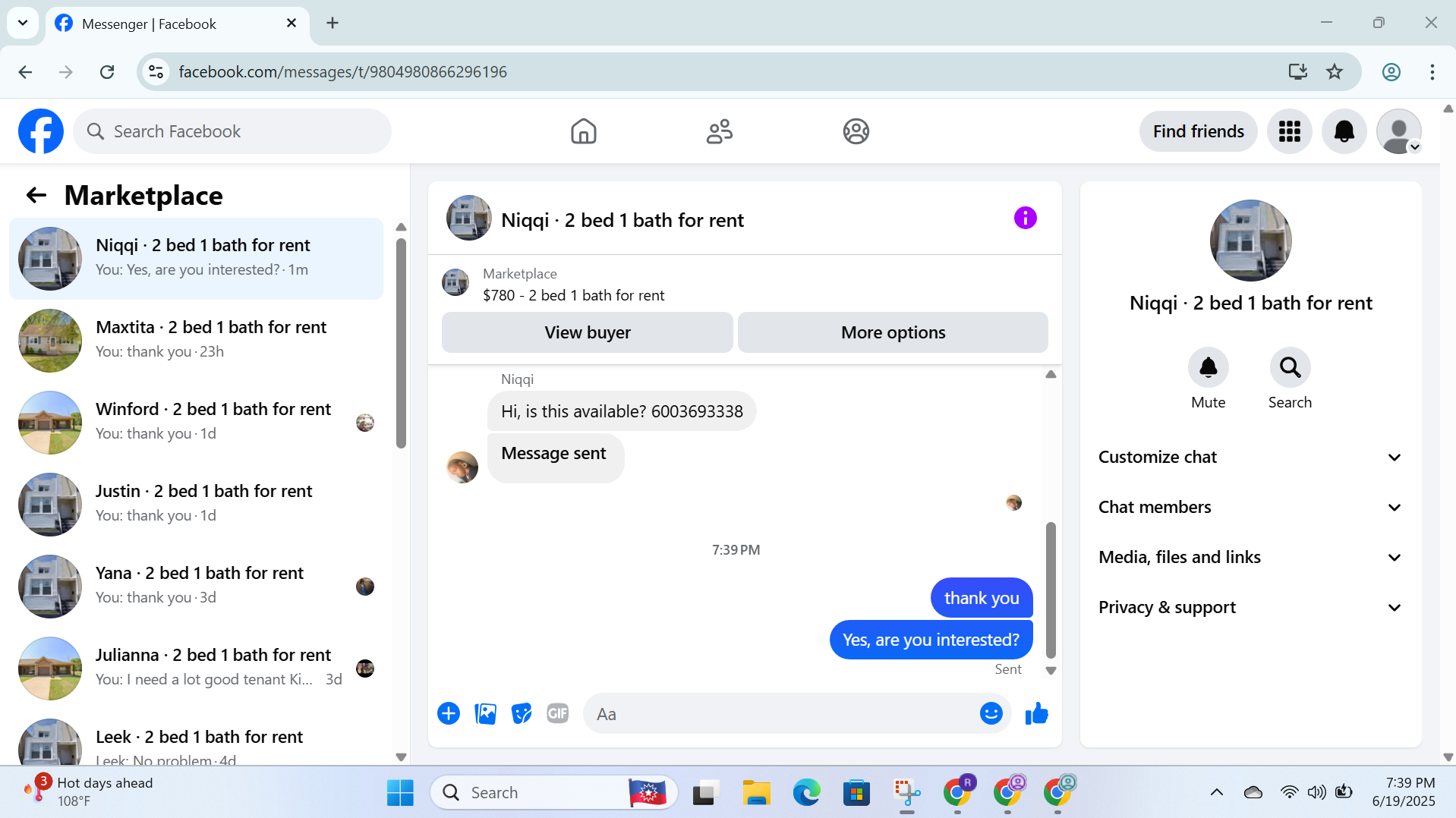Click the Search Facebook field
1456x818 pixels.
point(232,131)
